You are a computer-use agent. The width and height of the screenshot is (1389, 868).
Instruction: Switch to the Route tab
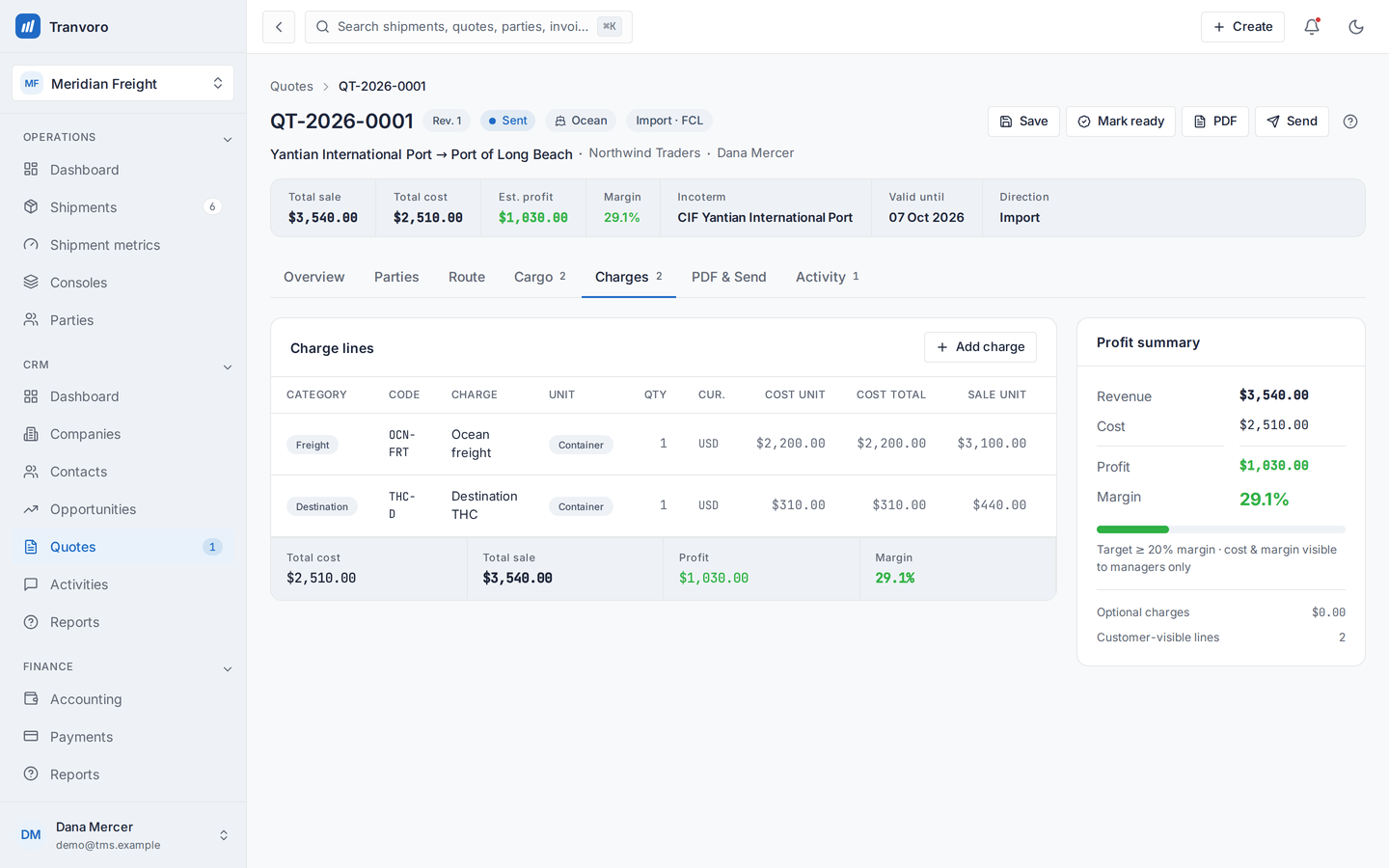coord(467,277)
